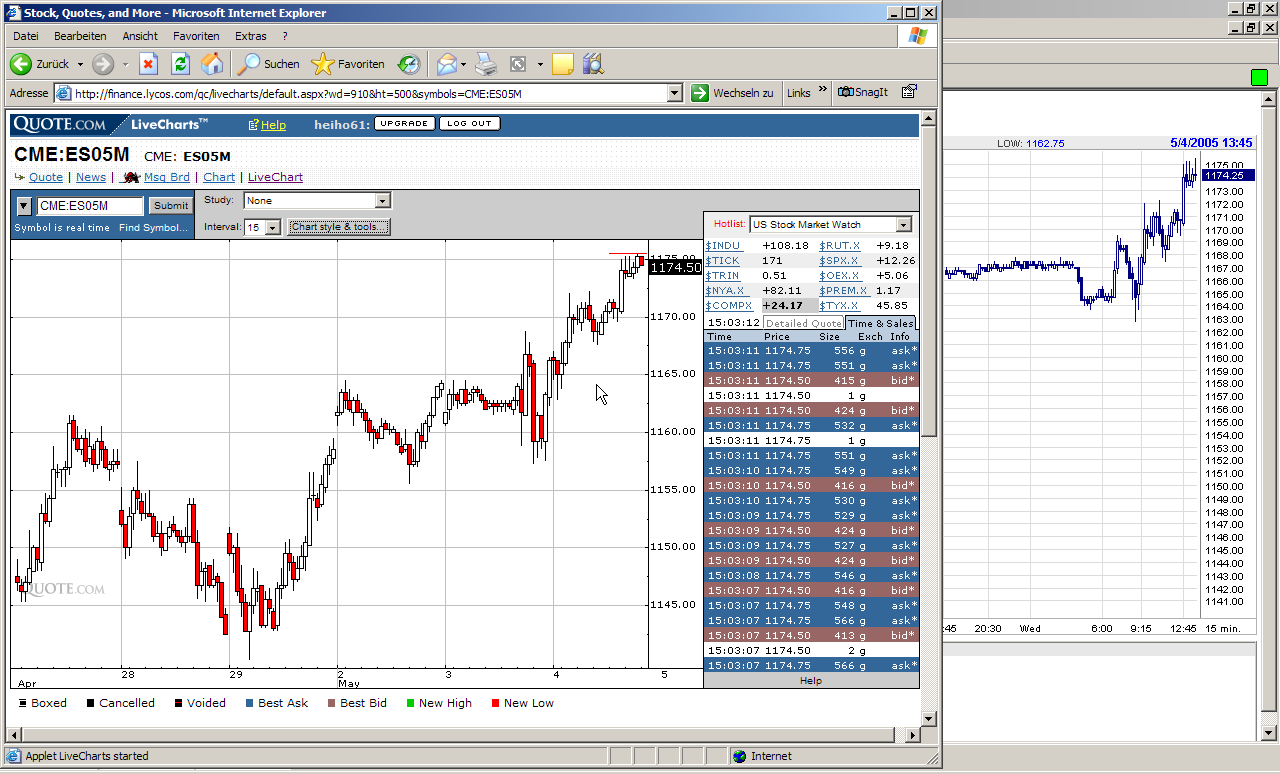
Task: Click the SnagIt camera toolbar icon
Action: 846,92
